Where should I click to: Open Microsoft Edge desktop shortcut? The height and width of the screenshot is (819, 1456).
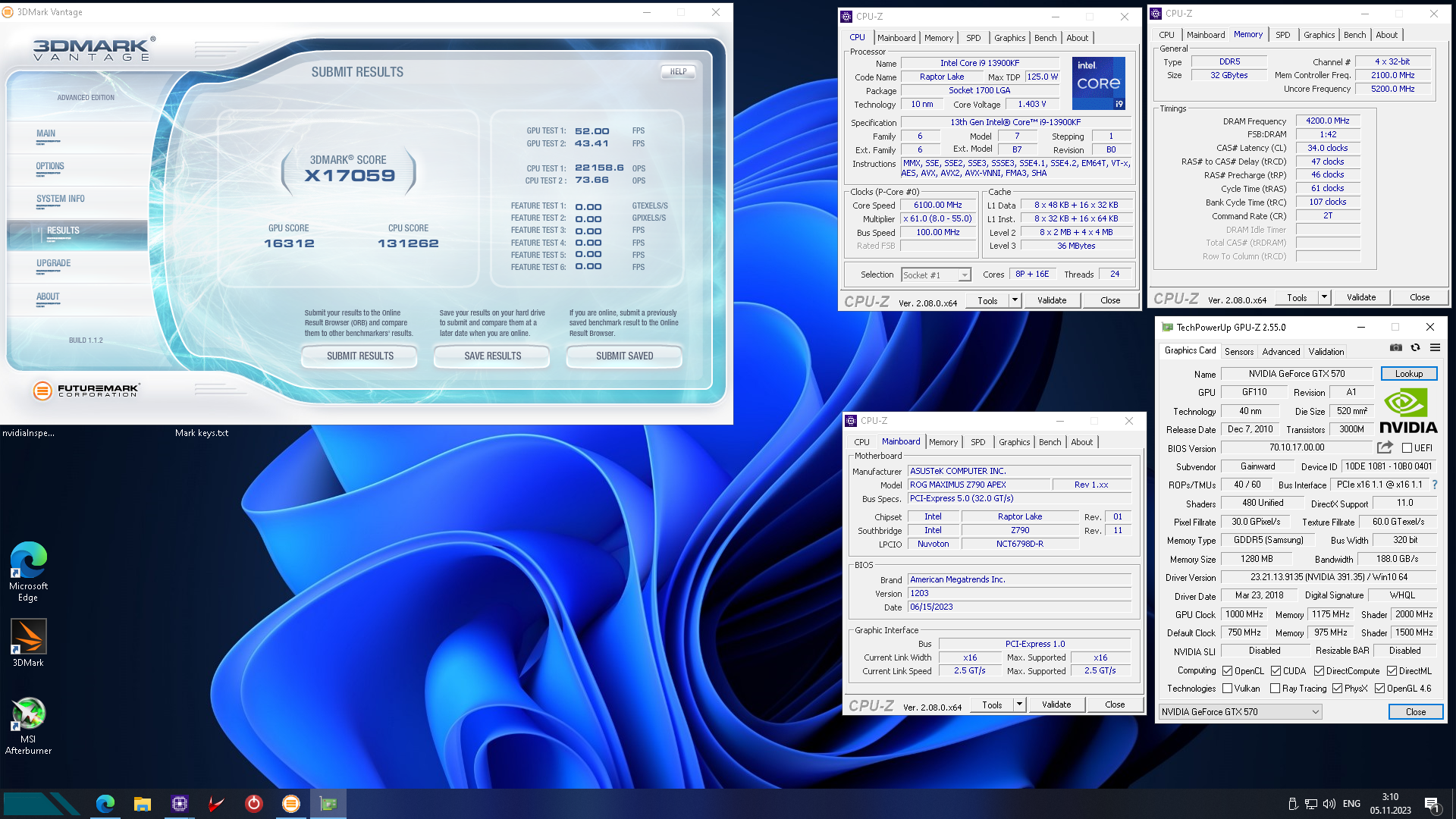point(28,572)
